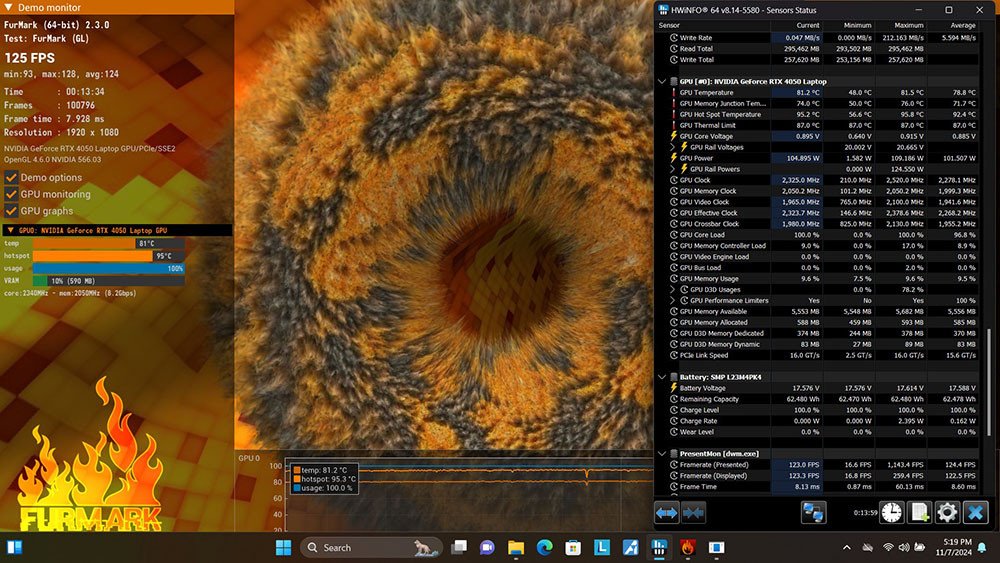Open Microsoft Edge from the taskbar
1000x563 pixels.
pyautogui.click(x=545, y=547)
